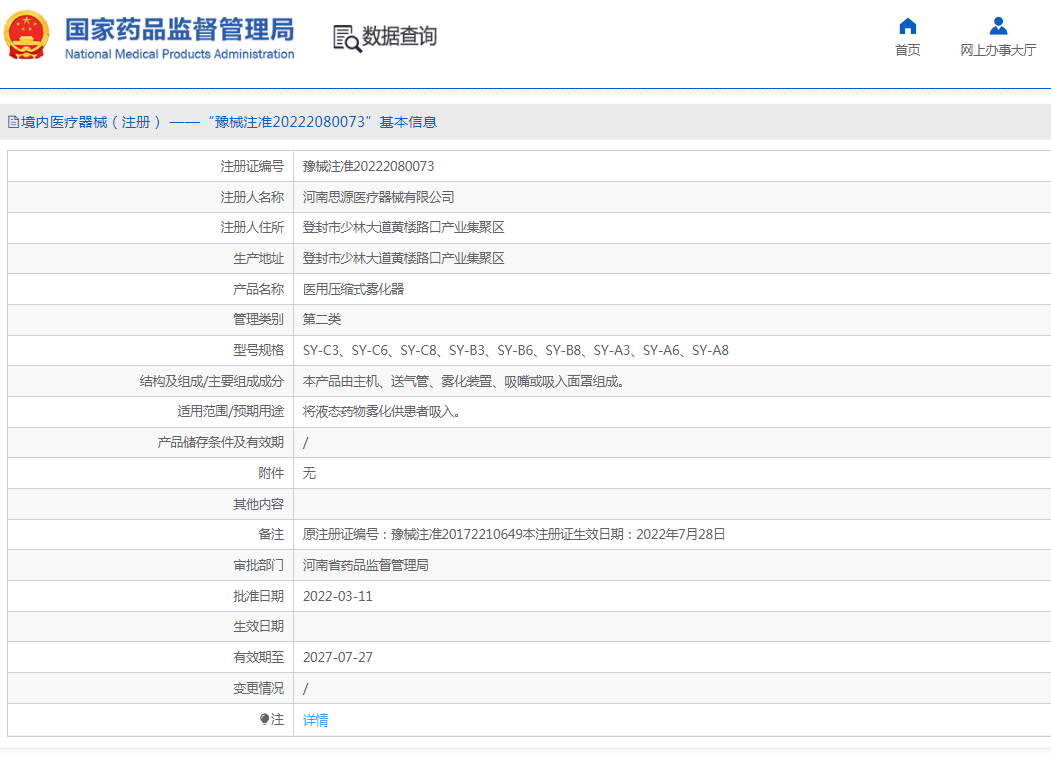Click intended use text 将液态药物雾化供患者吸入

click(x=381, y=411)
